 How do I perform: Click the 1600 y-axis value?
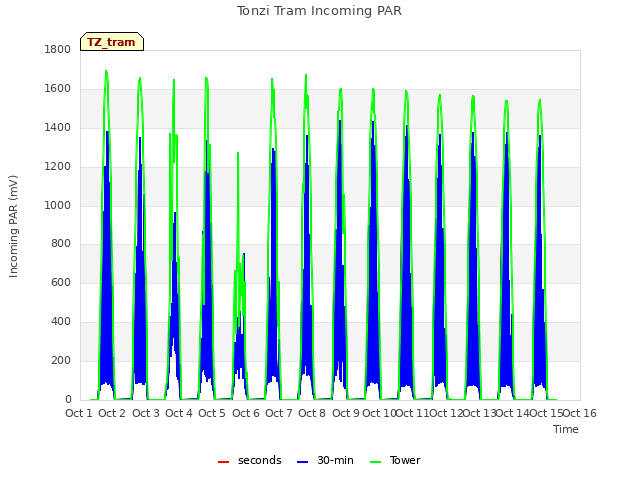pos(58,89)
